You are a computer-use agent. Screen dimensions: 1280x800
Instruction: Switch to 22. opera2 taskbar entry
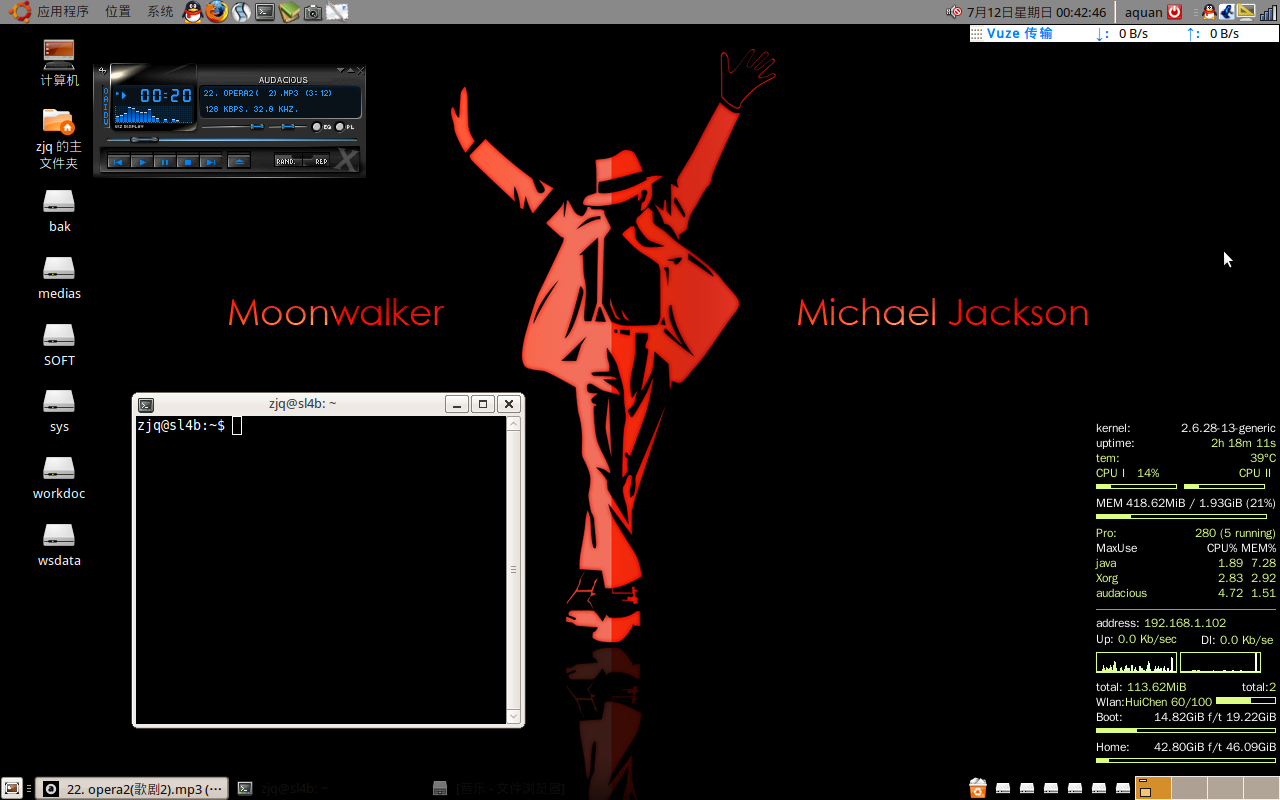(132, 788)
